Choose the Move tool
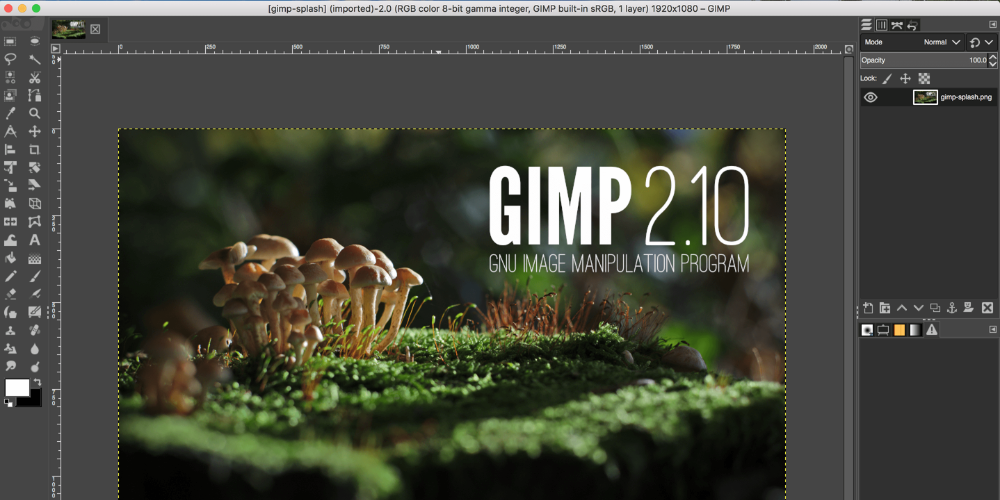The image size is (1000, 500). [34, 132]
